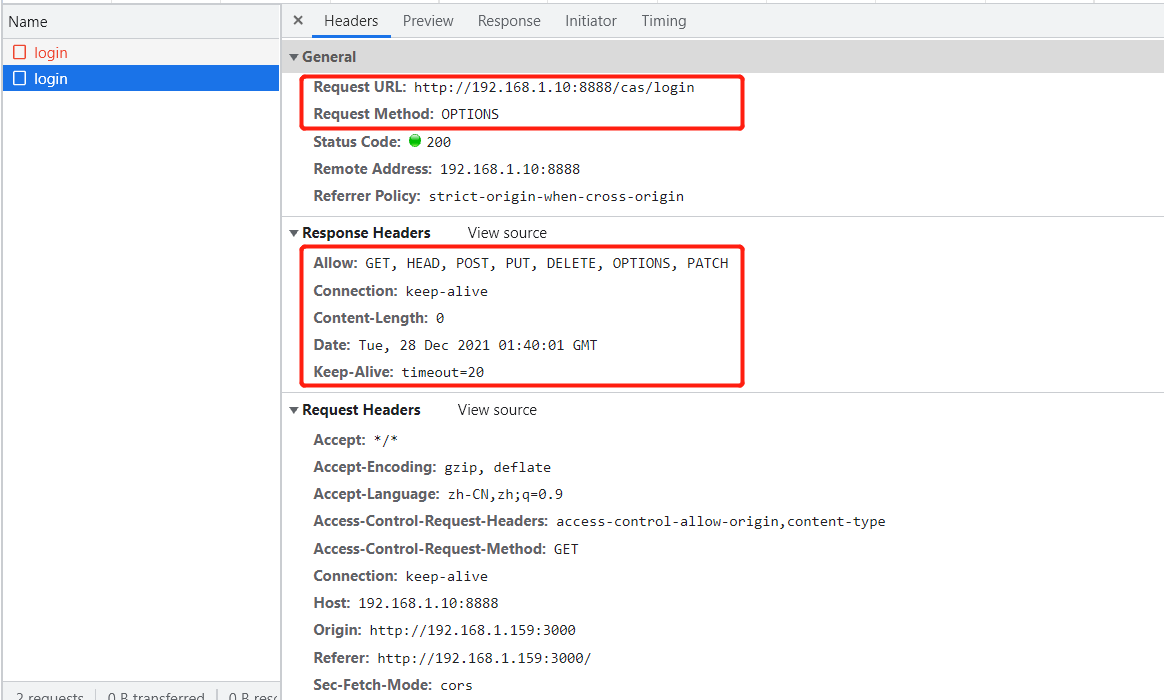This screenshot has width=1164, height=700.
Task: Click the Allow header methods list
Action: pos(546,264)
